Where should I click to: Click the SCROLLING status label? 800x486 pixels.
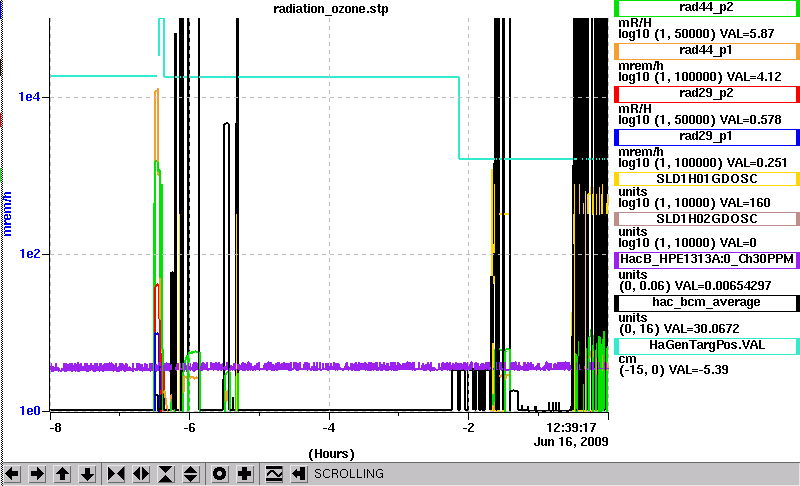pyautogui.click(x=349, y=474)
